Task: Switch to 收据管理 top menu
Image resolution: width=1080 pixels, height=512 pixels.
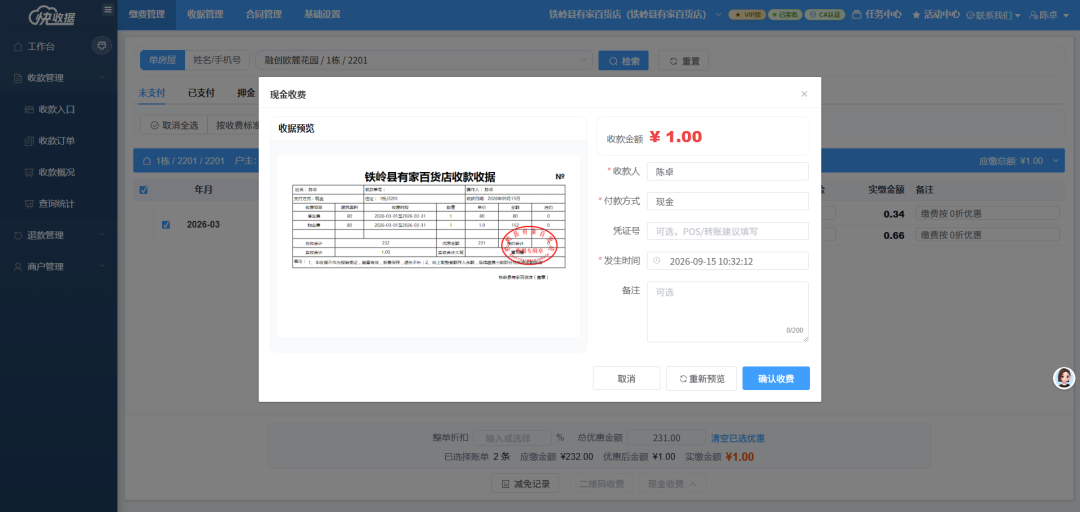Action: pyautogui.click(x=205, y=14)
